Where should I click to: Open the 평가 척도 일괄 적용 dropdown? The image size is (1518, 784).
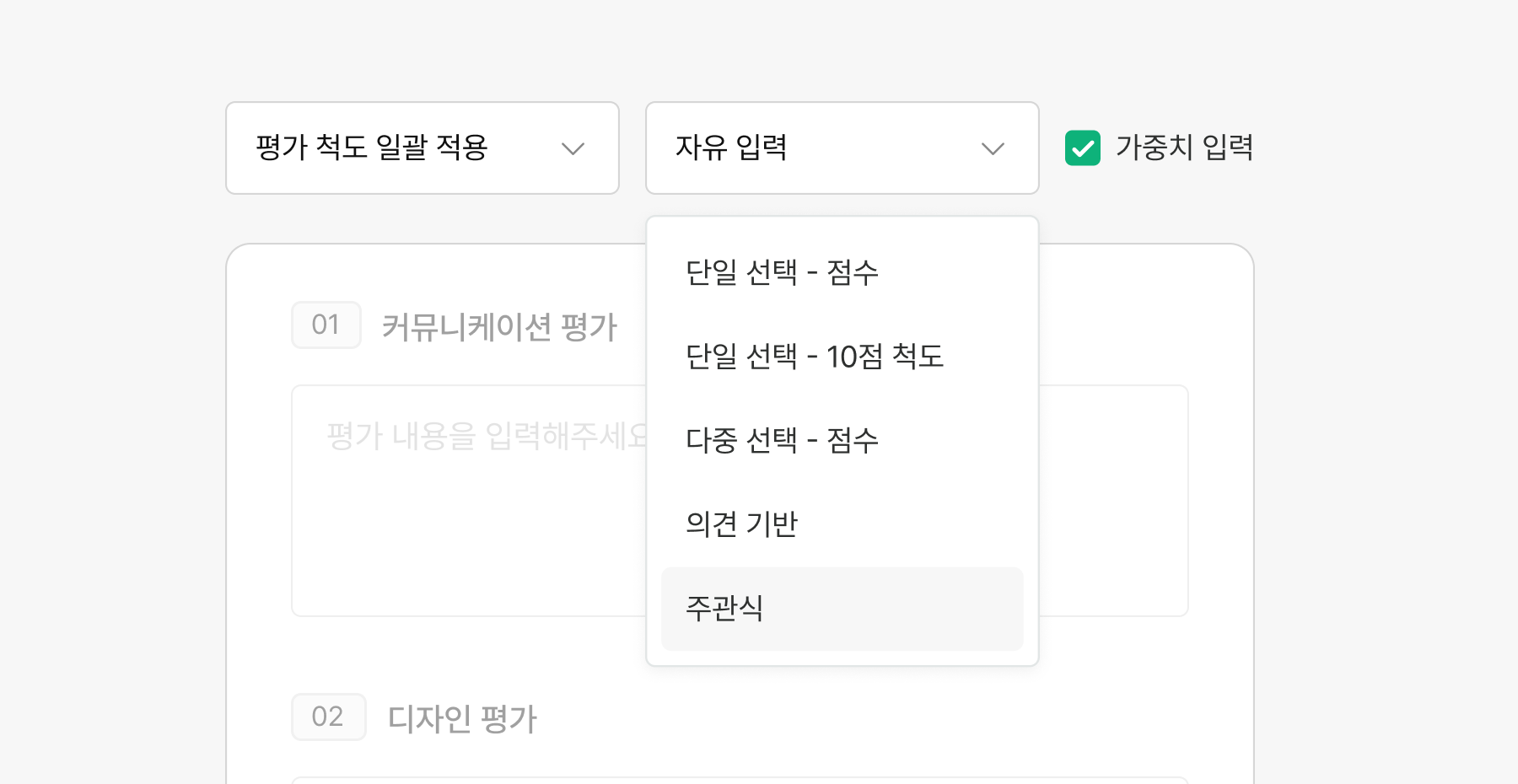[422, 148]
